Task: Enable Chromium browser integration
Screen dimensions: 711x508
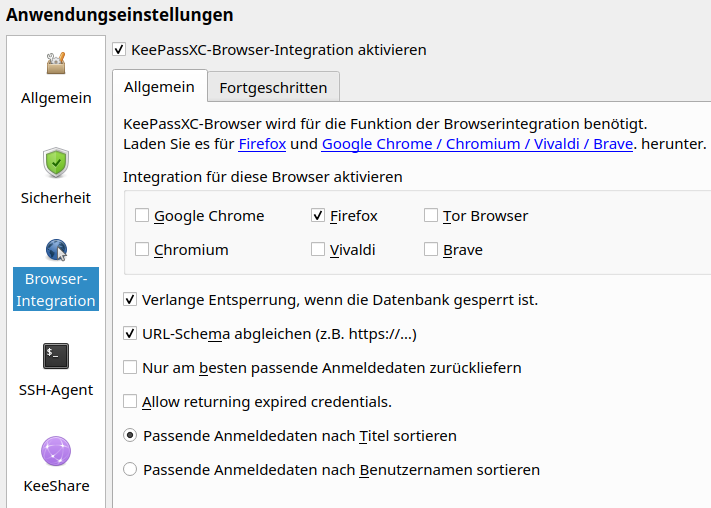Action: [x=142, y=250]
